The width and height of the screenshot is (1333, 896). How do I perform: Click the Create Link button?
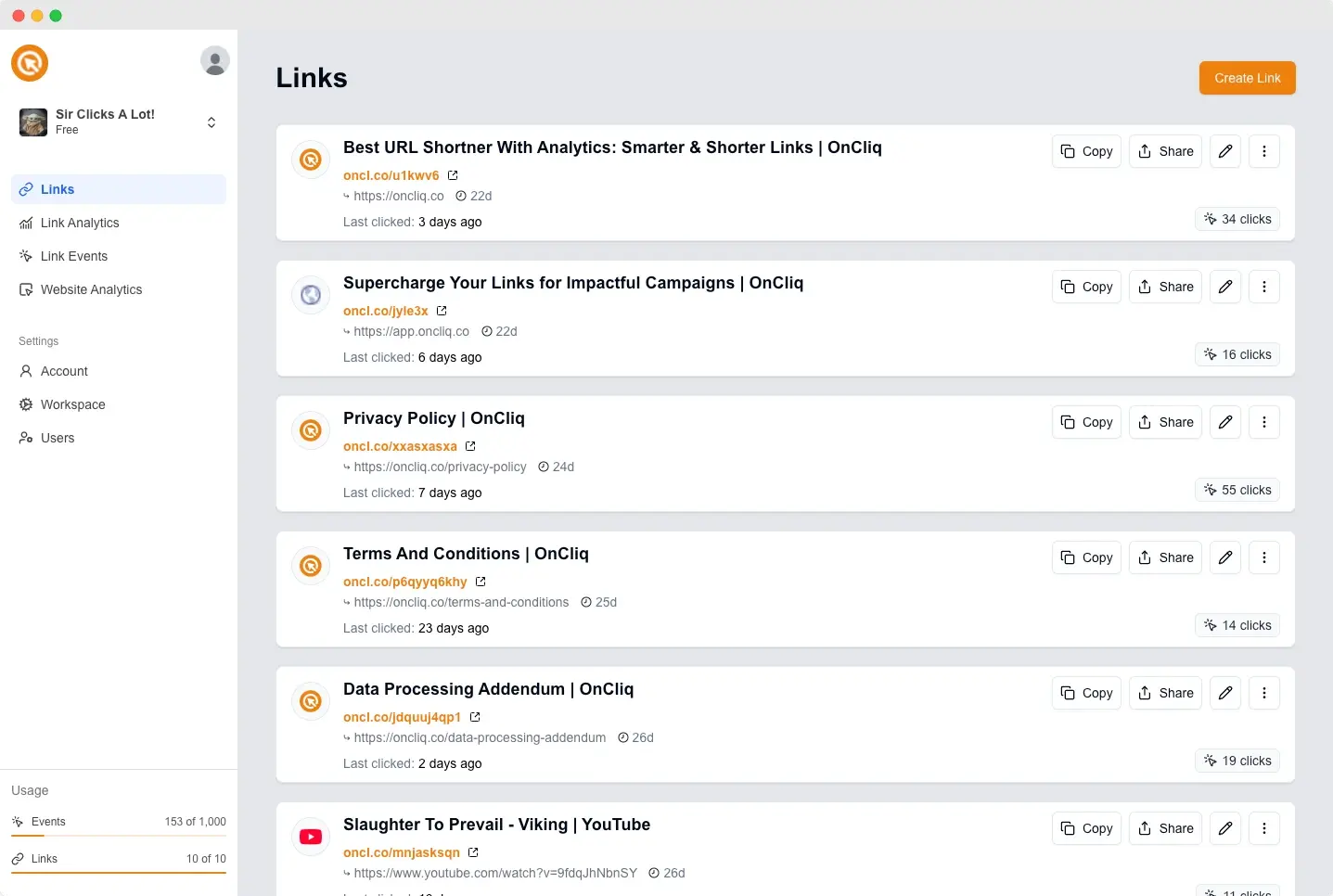(x=1247, y=78)
